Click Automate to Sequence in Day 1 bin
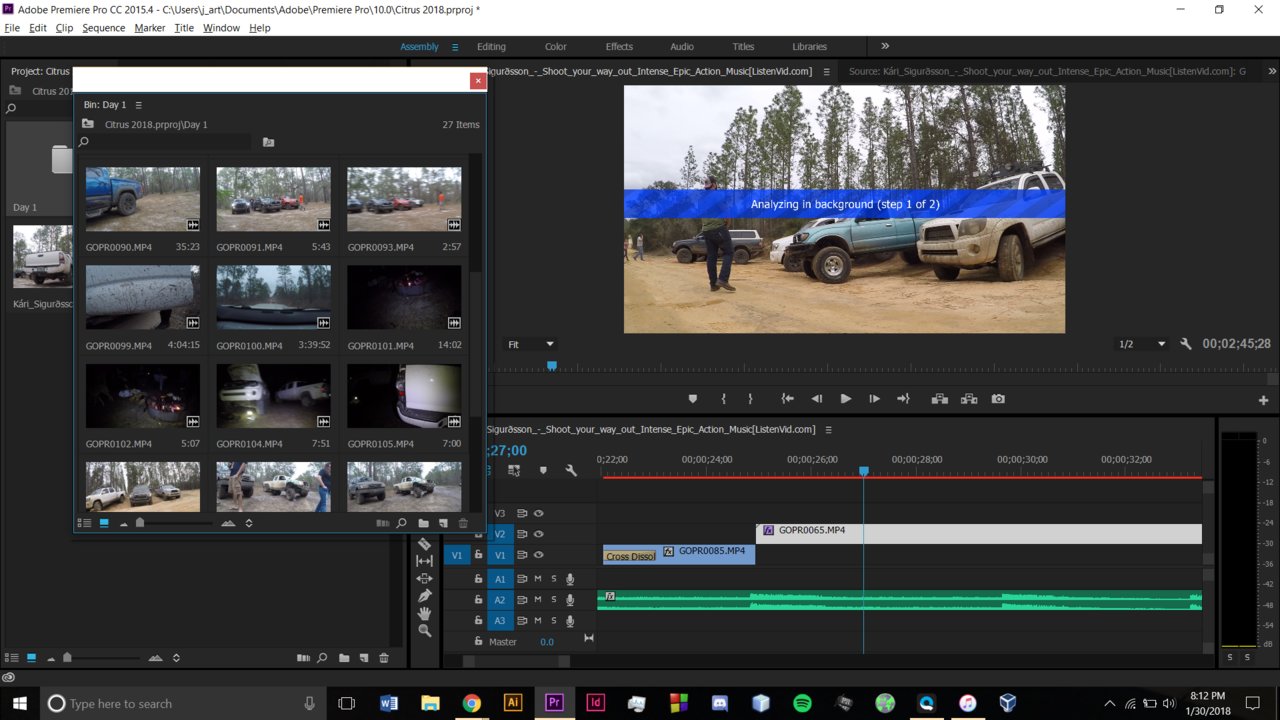This screenshot has width=1280, height=720. pyautogui.click(x=381, y=523)
